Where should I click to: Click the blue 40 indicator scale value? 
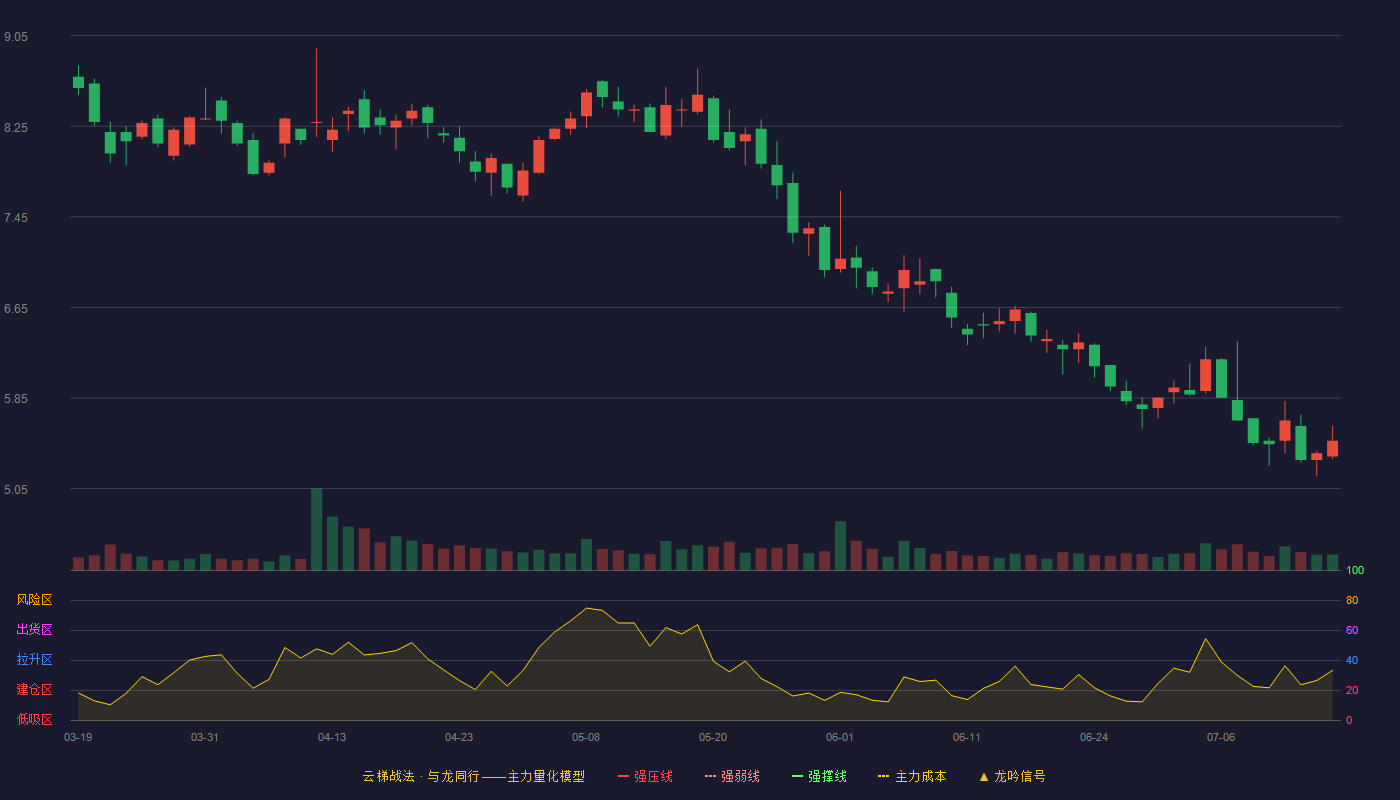click(x=1352, y=661)
